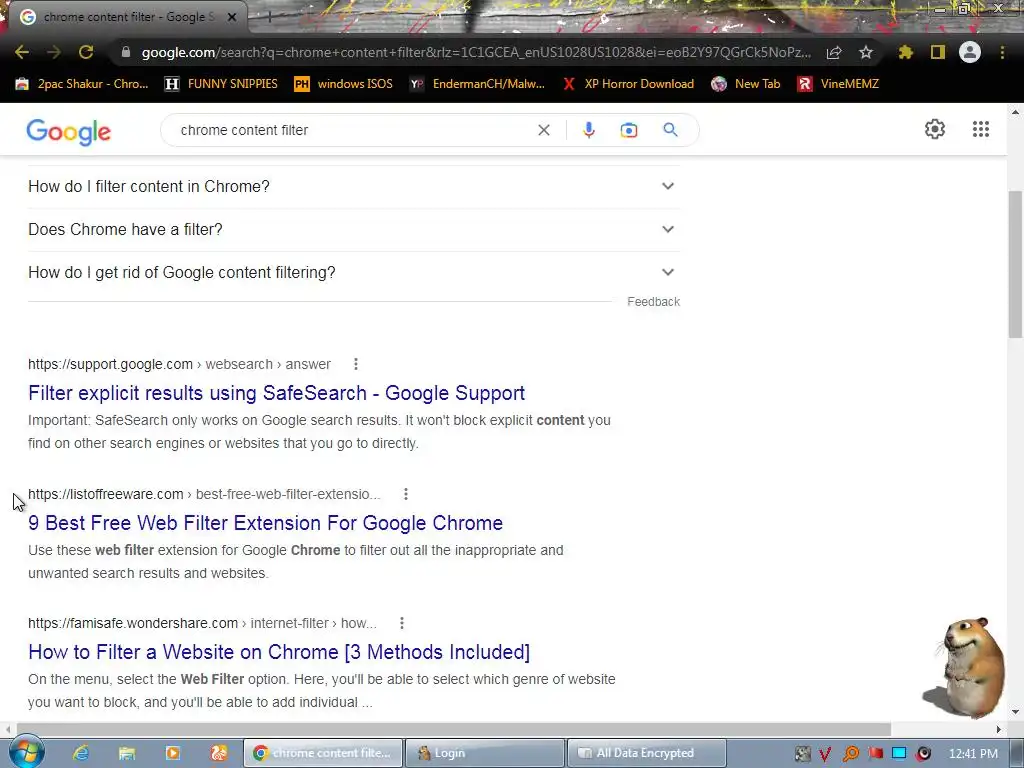Click the https://listoffreeware.com breadcrumb

(106, 494)
